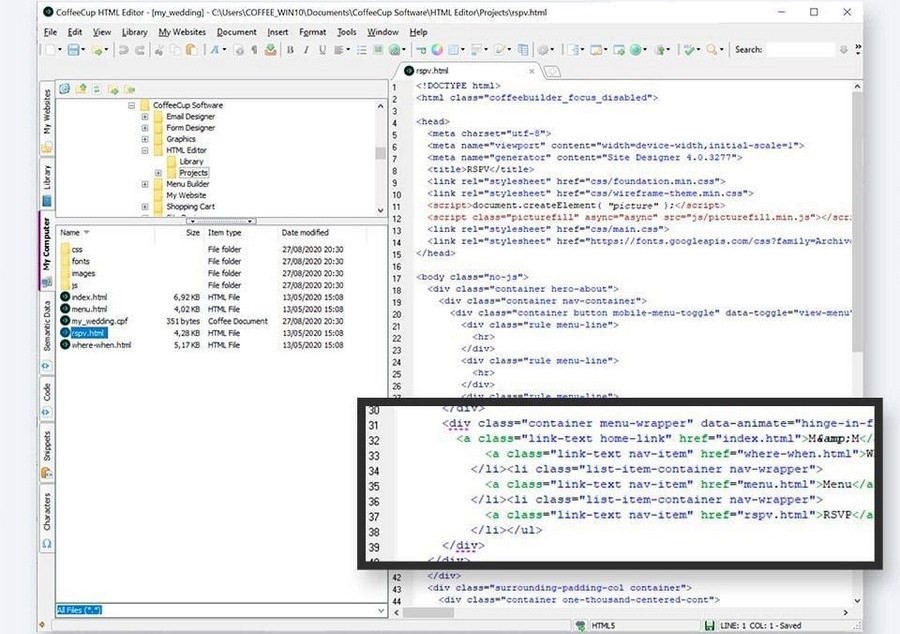Image resolution: width=900 pixels, height=634 pixels.
Task: Open the Snippets side tab
Action: point(47,454)
